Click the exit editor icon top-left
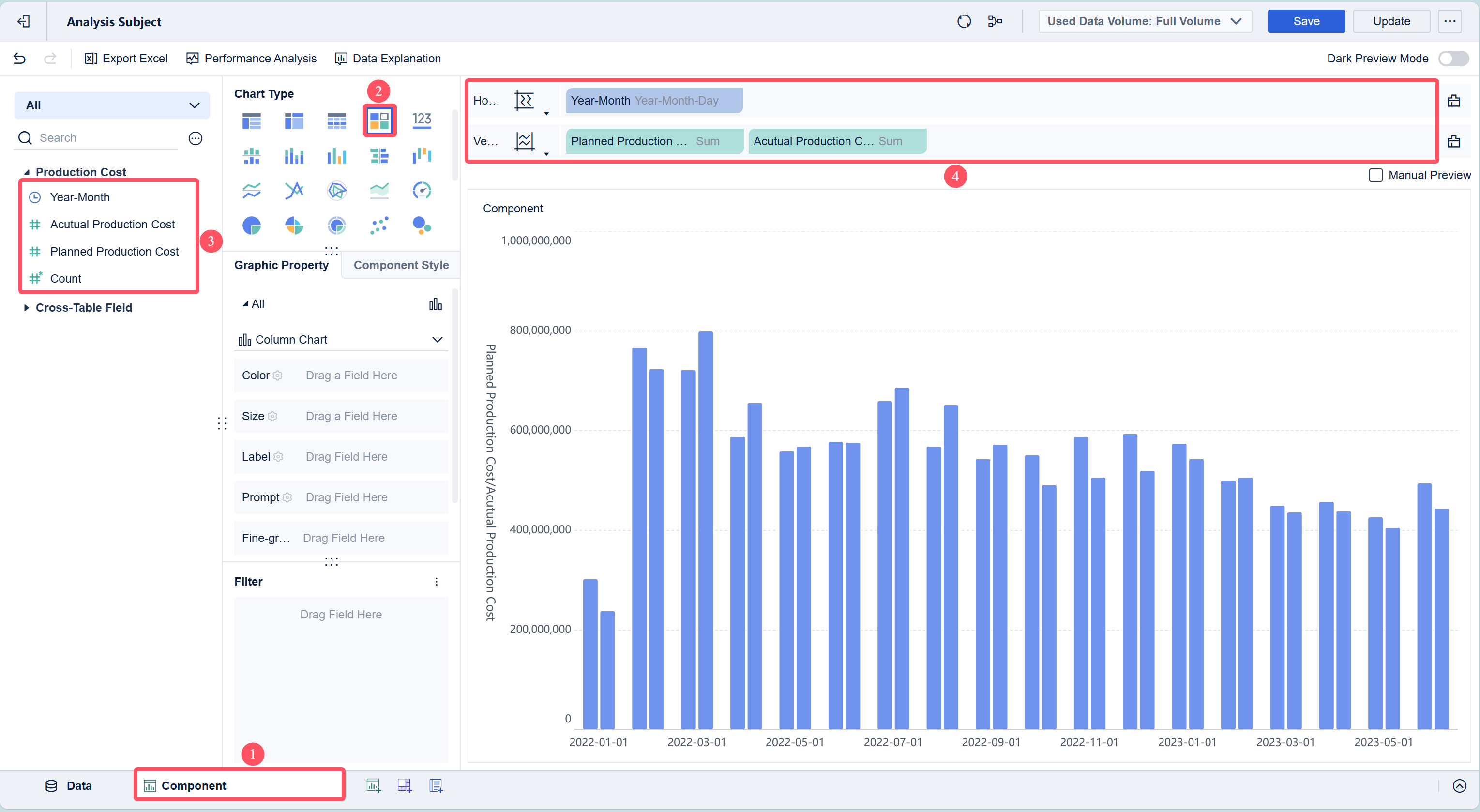This screenshot has width=1480, height=812. click(24, 21)
